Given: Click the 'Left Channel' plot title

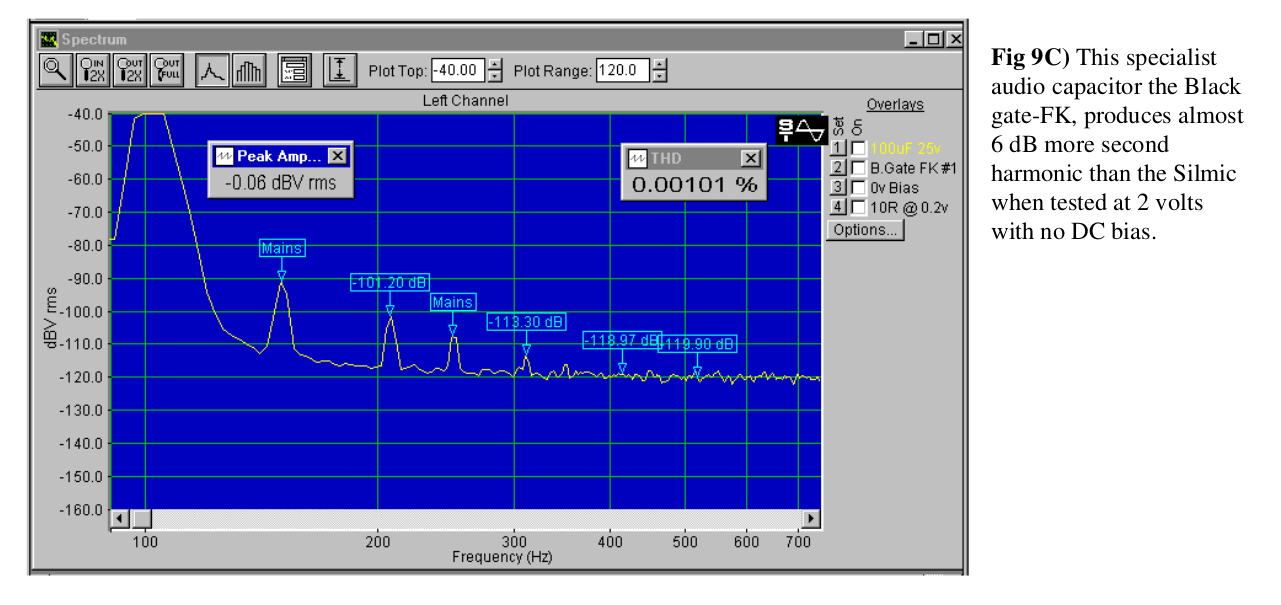Looking at the screenshot, I should pos(465,100).
